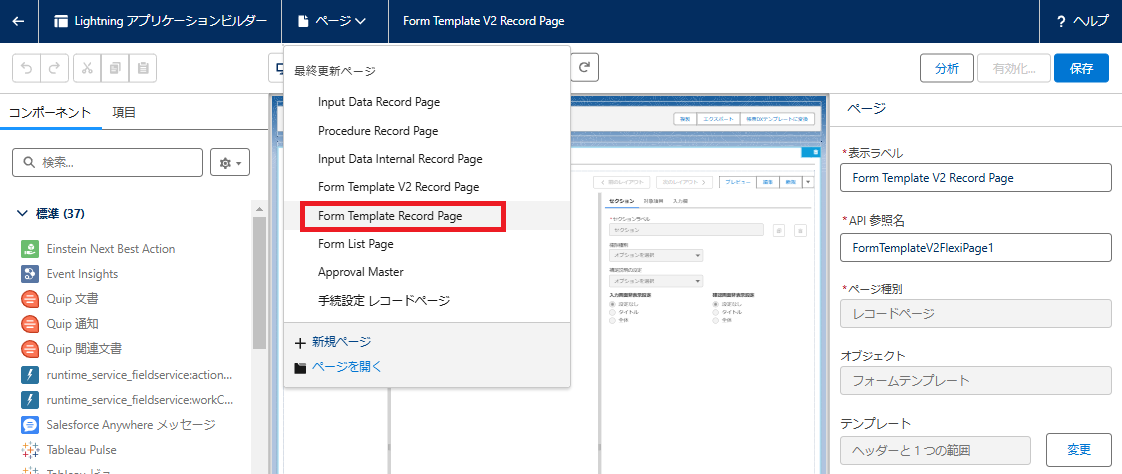Paste the component from the clipboard

point(142,68)
